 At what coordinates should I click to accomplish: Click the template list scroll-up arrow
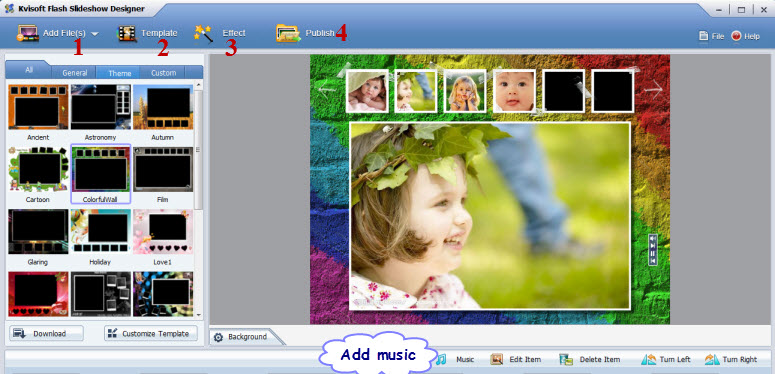coord(199,85)
